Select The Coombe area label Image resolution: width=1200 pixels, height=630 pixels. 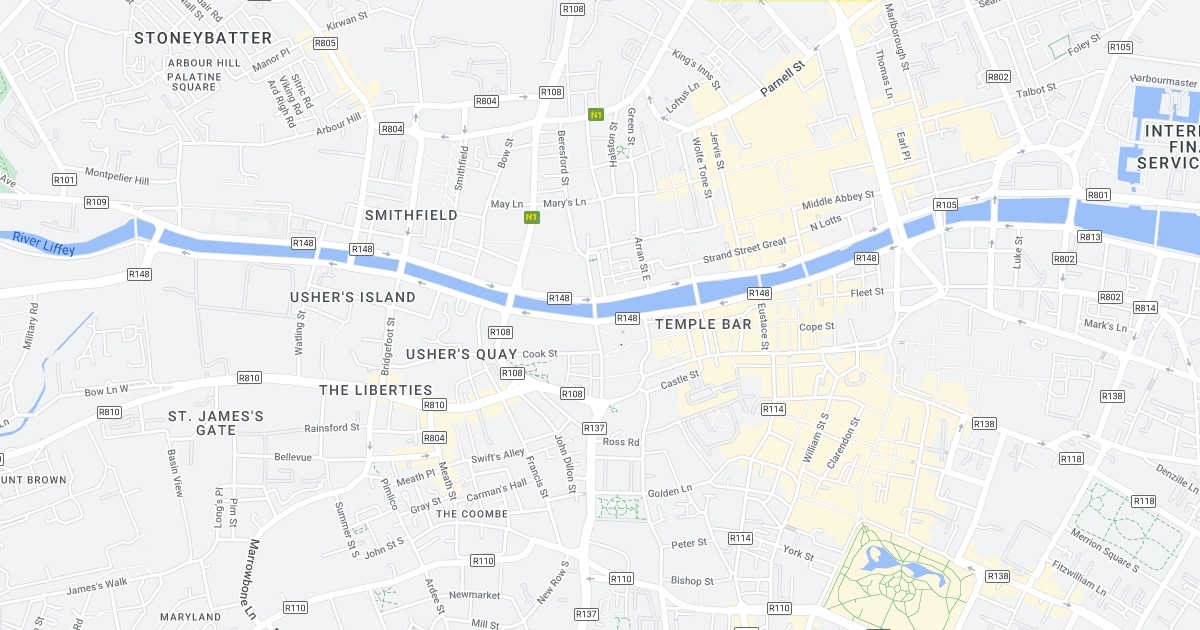pos(472,514)
